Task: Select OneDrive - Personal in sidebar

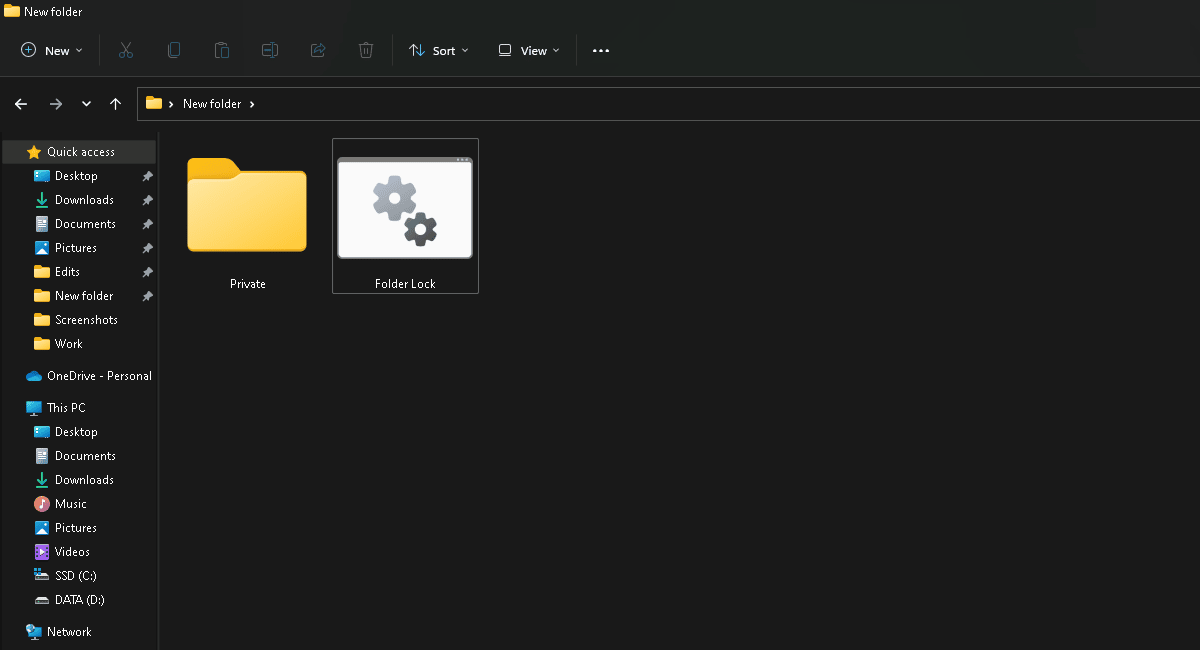Action: [x=99, y=376]
